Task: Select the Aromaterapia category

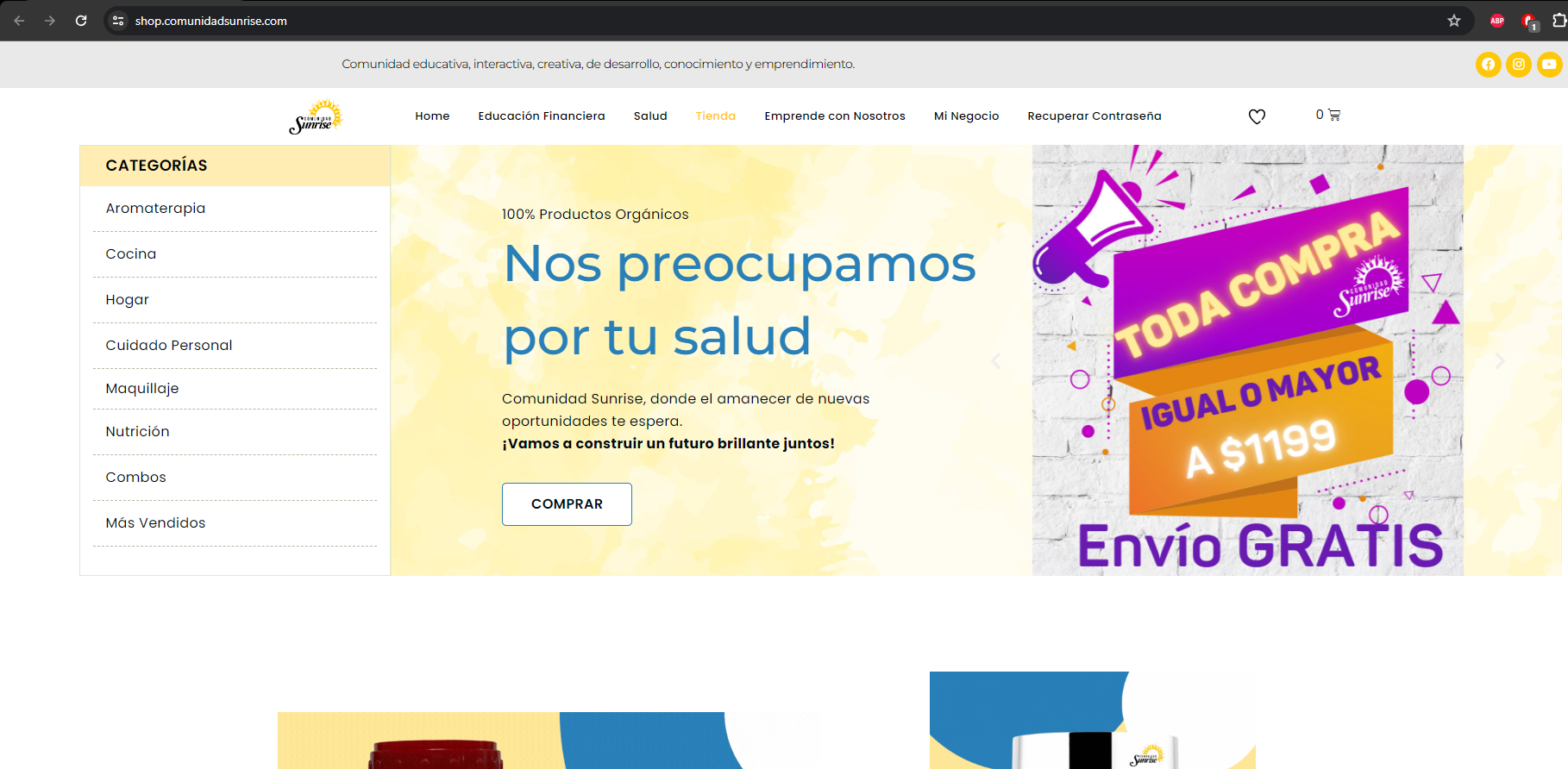Action: [x=155, y=209]
